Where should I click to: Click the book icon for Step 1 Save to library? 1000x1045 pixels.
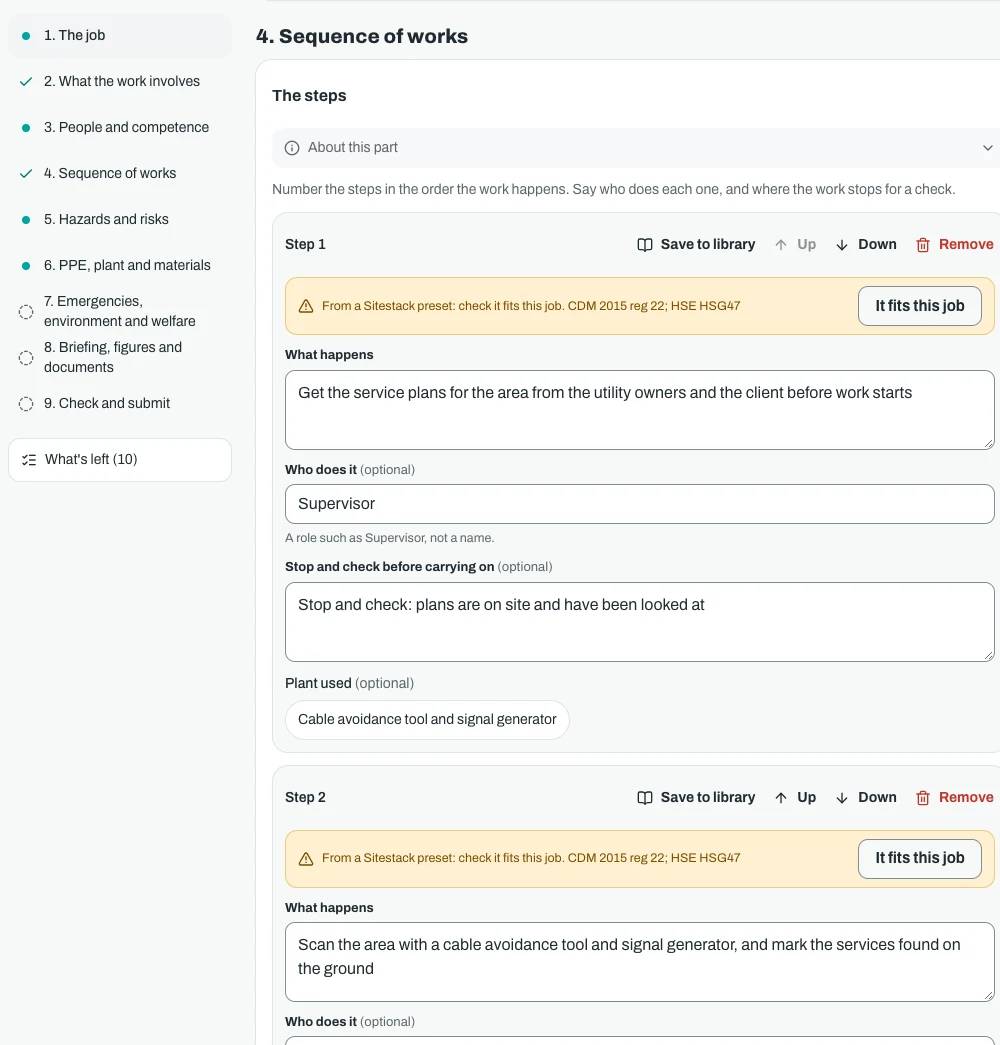pyautogui.click(x=645, y=245)
